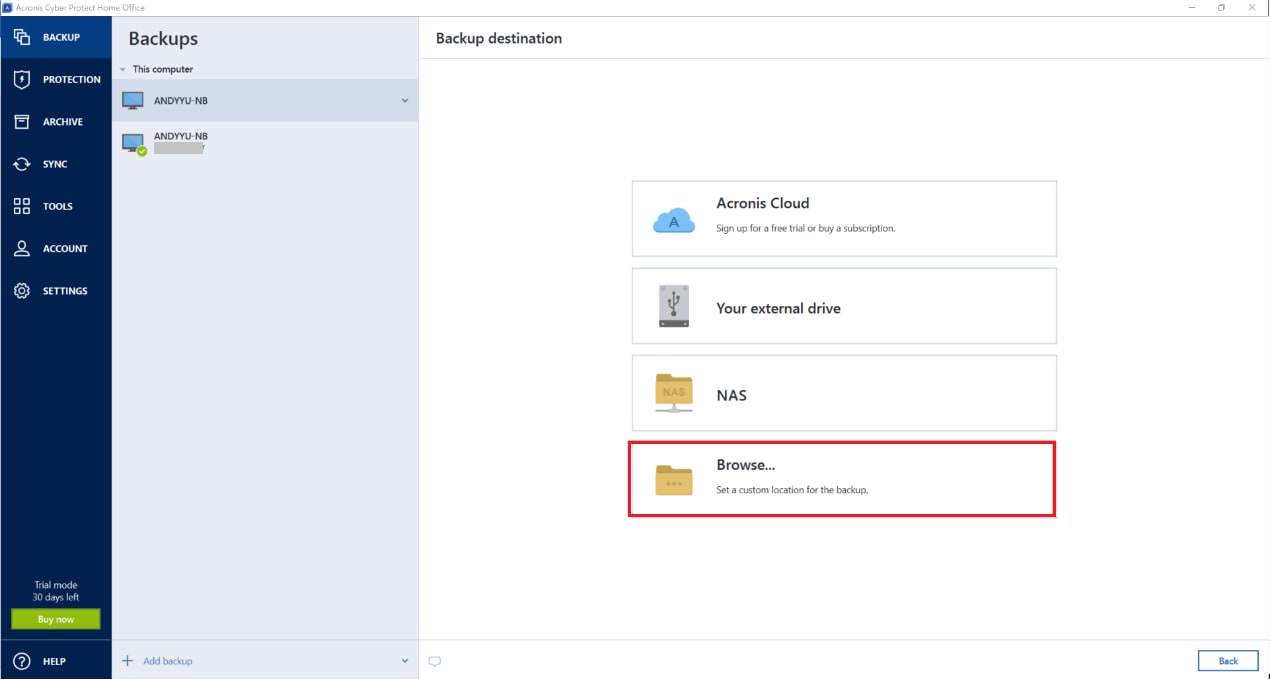
Task: Click the Back button
Action: tap(1228, 661)
